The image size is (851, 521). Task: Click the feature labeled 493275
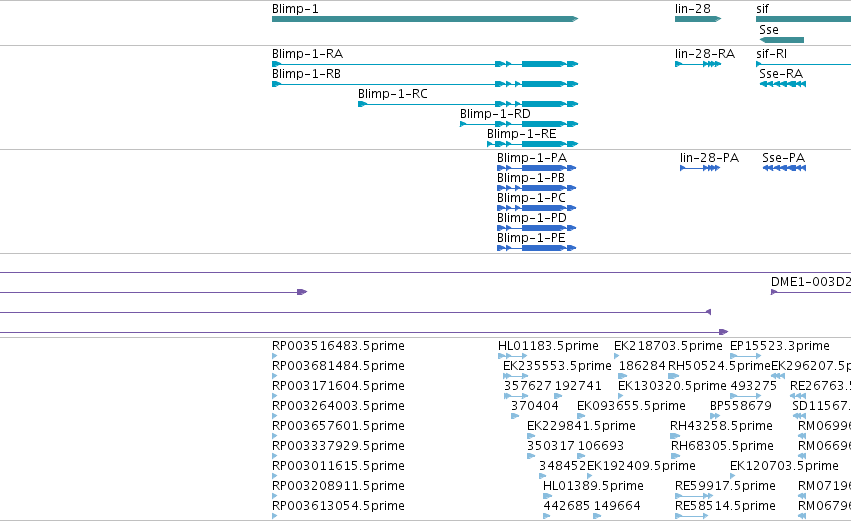[753, 386]
